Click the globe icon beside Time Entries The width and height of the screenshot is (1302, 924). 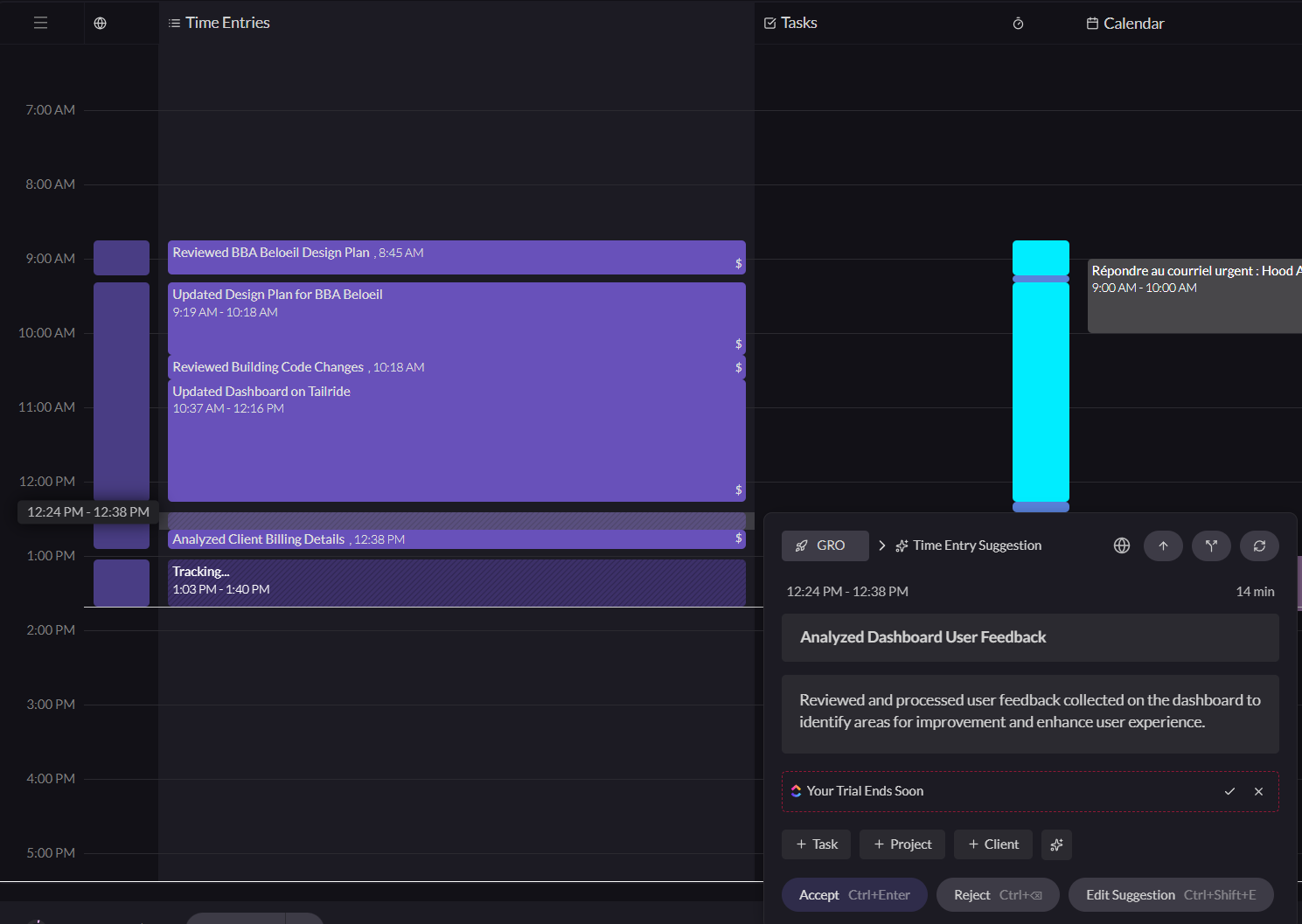pos(101,24)
